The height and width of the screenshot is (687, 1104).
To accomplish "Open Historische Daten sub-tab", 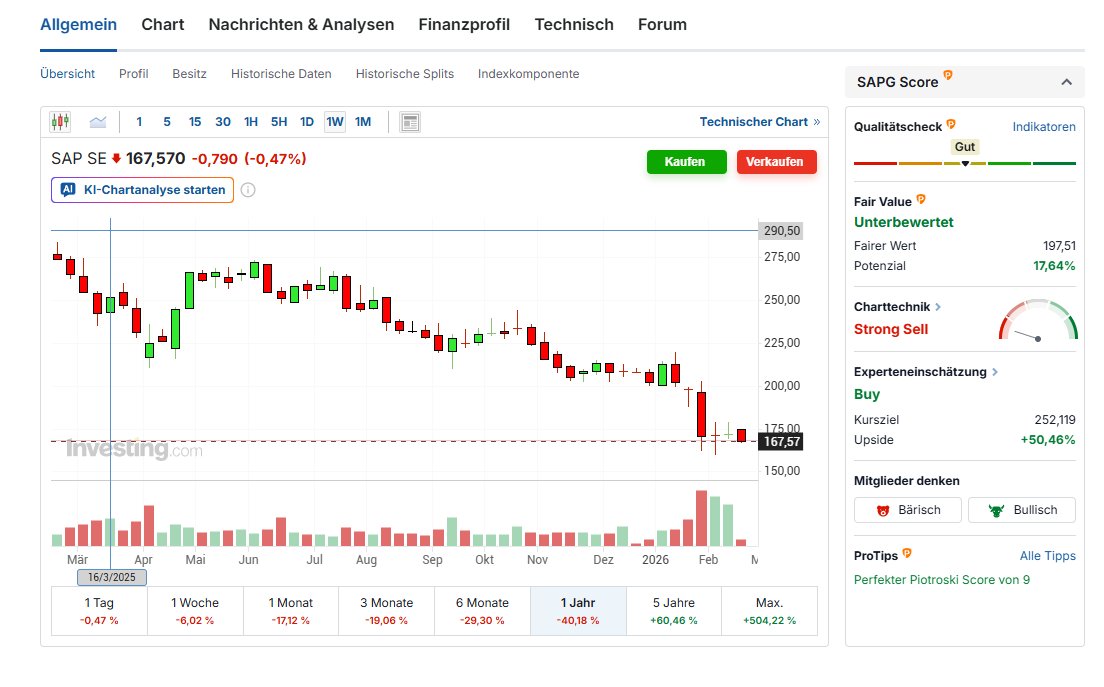I will [x=281, y=74].
